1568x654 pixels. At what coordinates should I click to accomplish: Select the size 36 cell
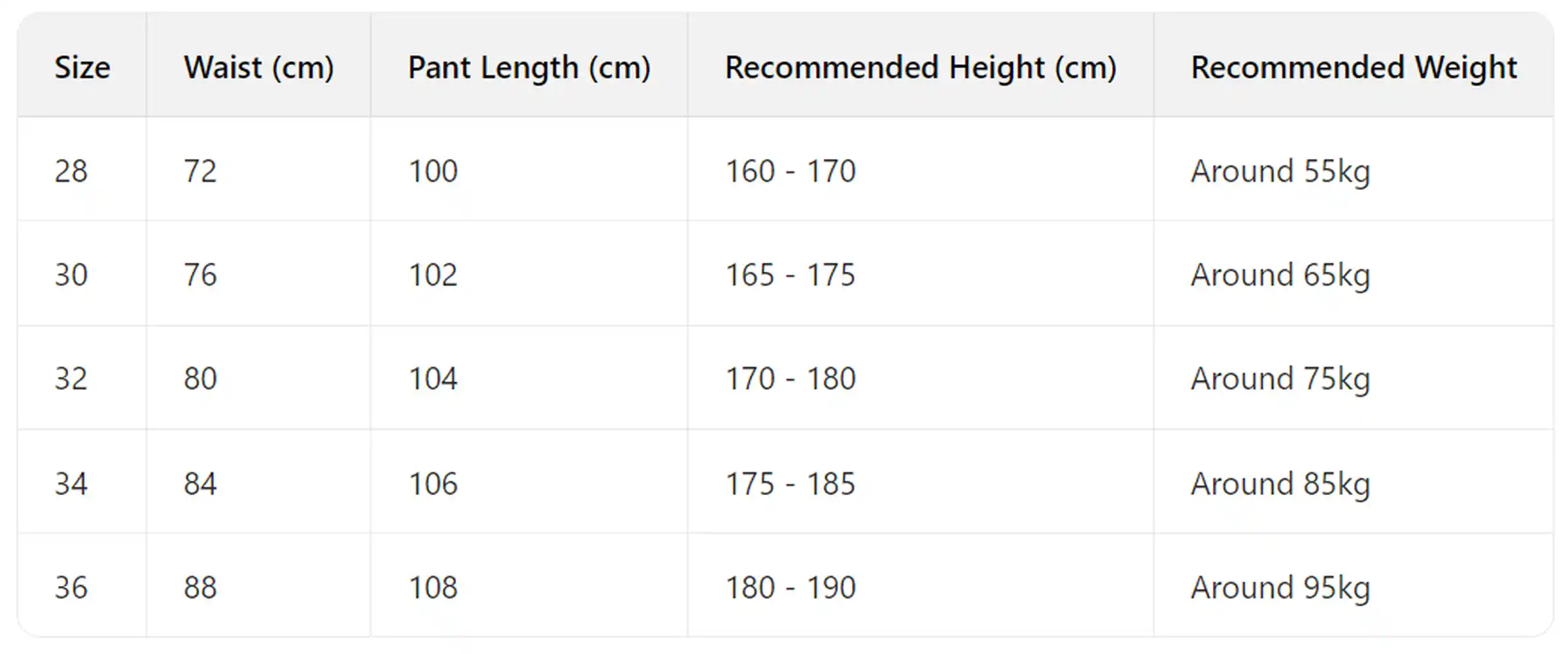click(x=71, y=587)
